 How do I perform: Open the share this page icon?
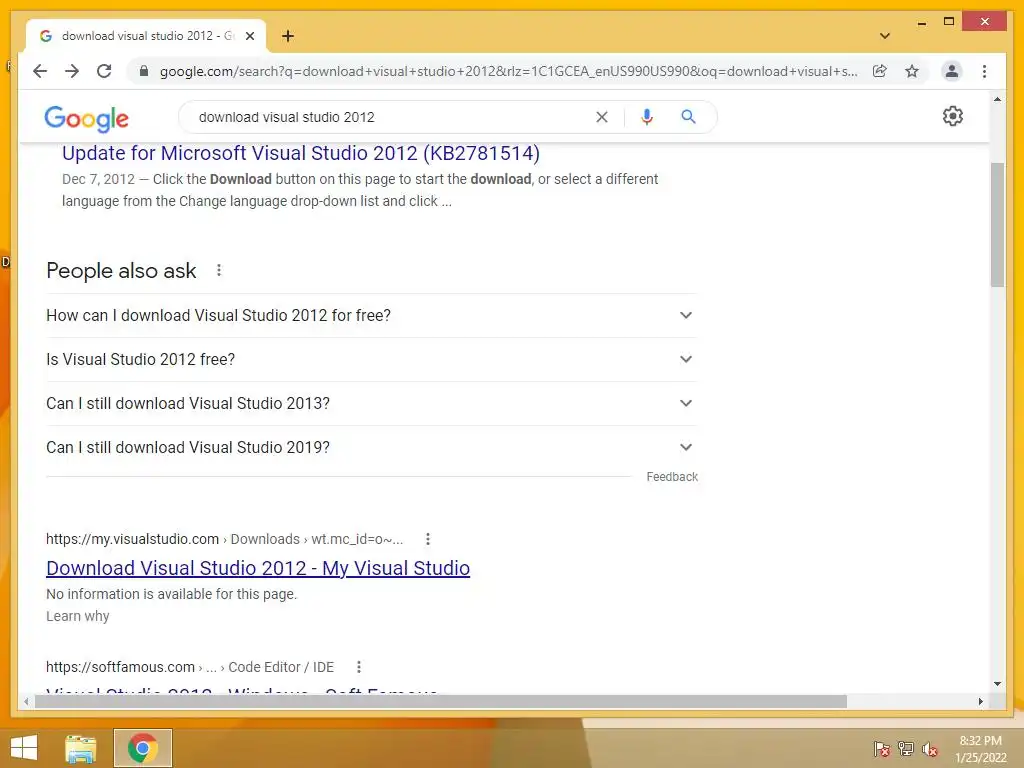pos(880,71)
